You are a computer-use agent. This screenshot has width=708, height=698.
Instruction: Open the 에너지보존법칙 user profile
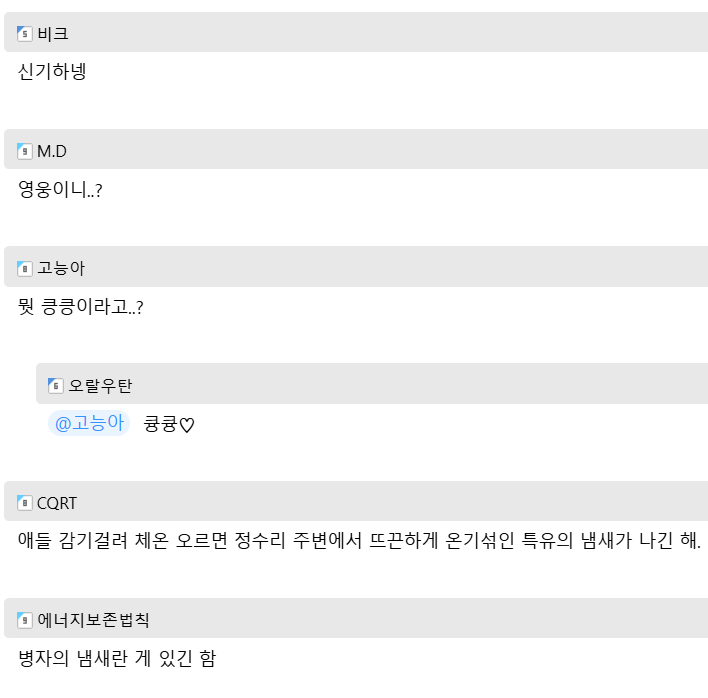pyautogui.click(x=93, y=620)
